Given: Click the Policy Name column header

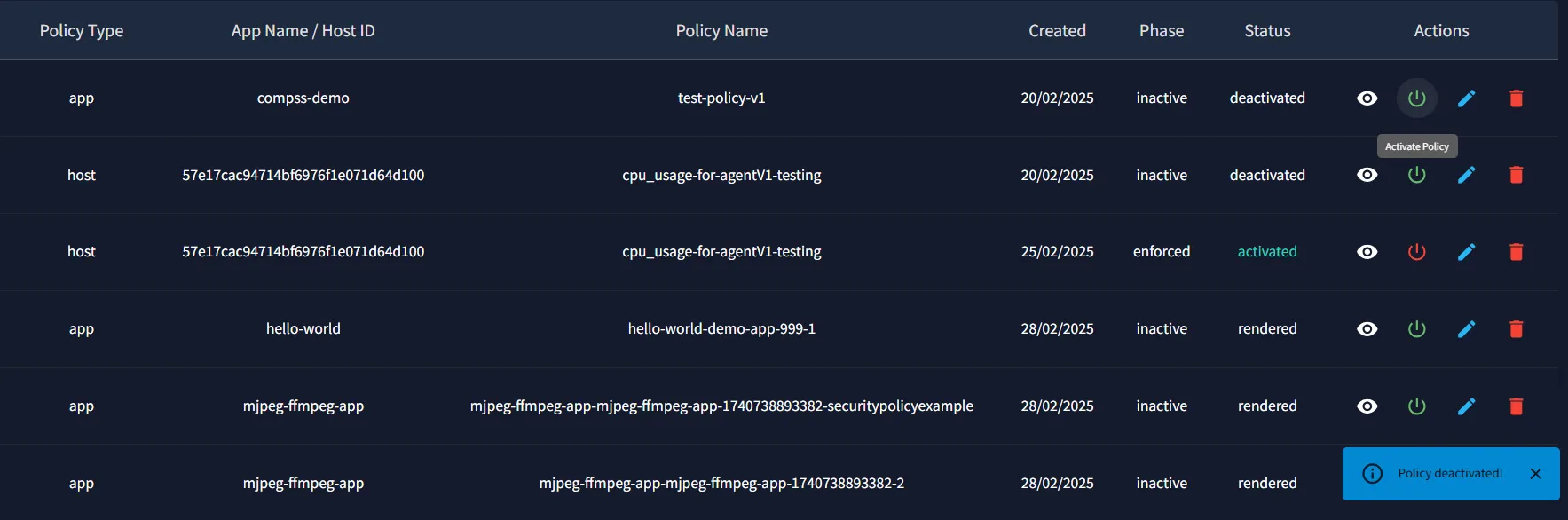Looking at the screenshot, I should tap(721, 31).
